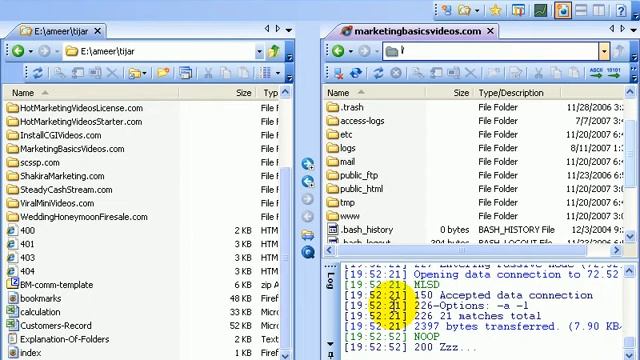
Task: Click green Back arrow in local pane
Action: pos(18,51)
